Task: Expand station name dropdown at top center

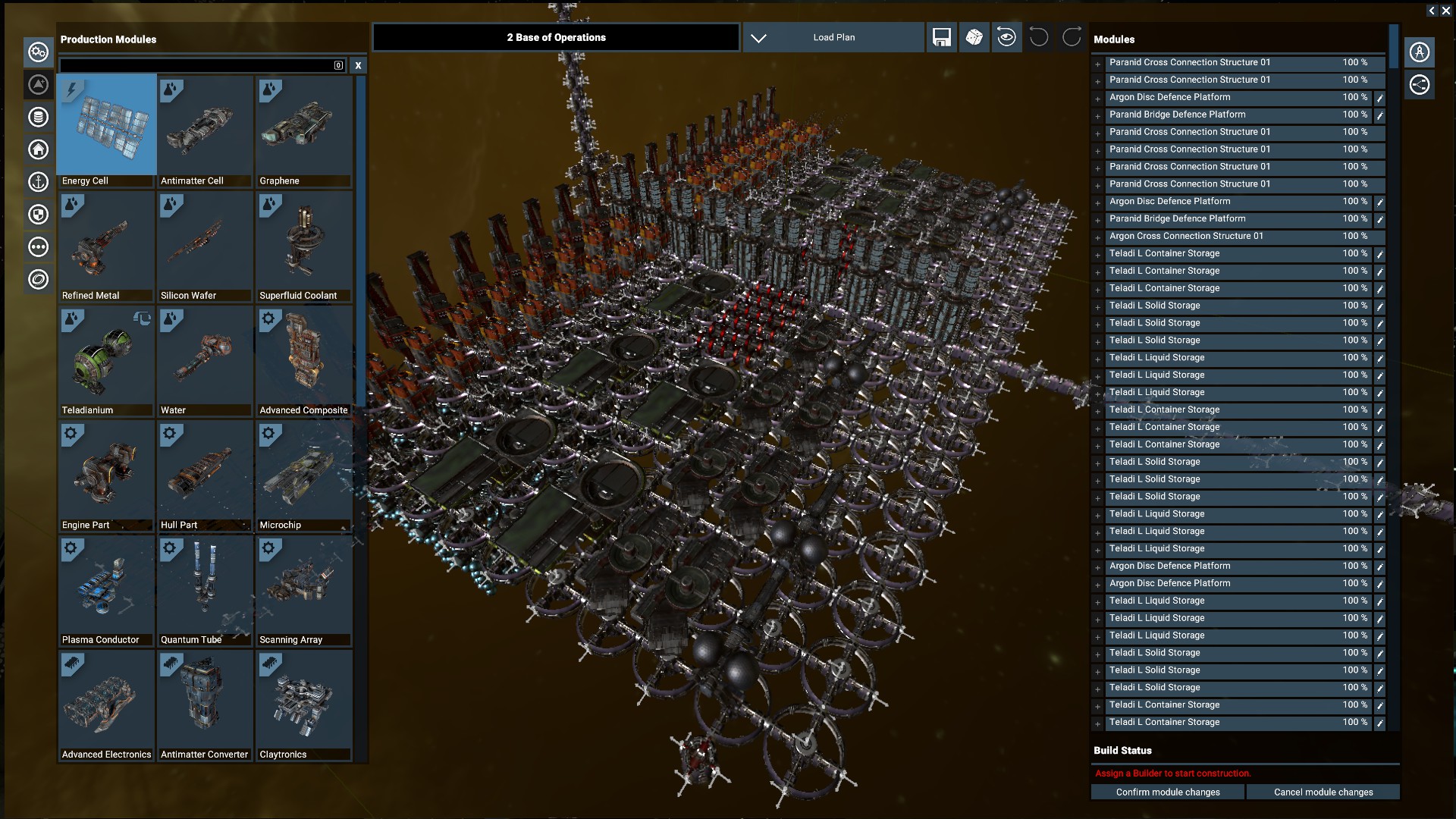Action: point(758,37)
